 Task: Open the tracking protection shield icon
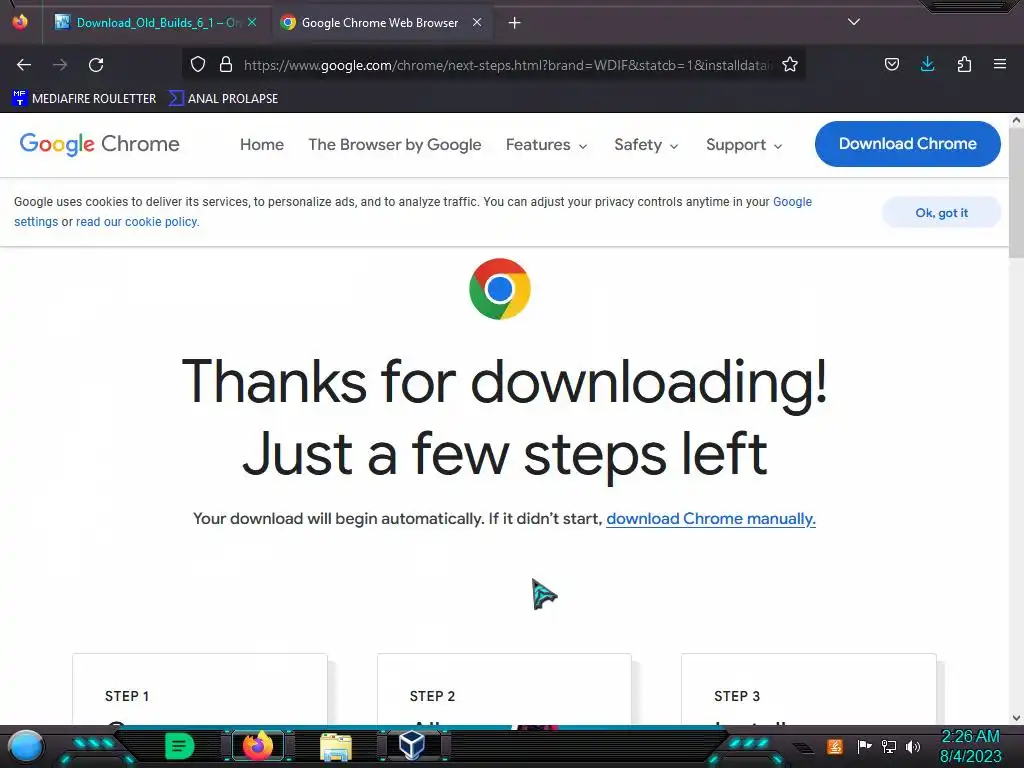[x=198, y=64]
